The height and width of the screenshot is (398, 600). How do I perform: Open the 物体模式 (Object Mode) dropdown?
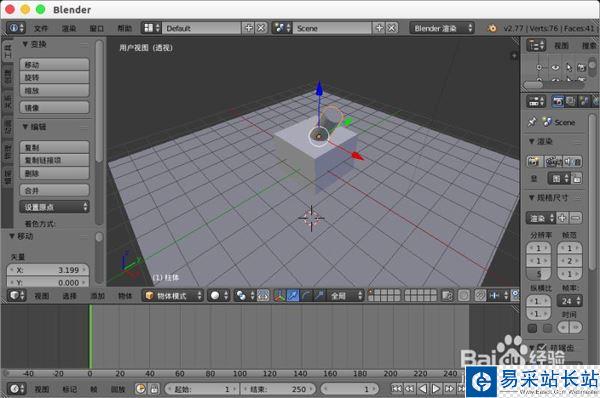point(172,295)
